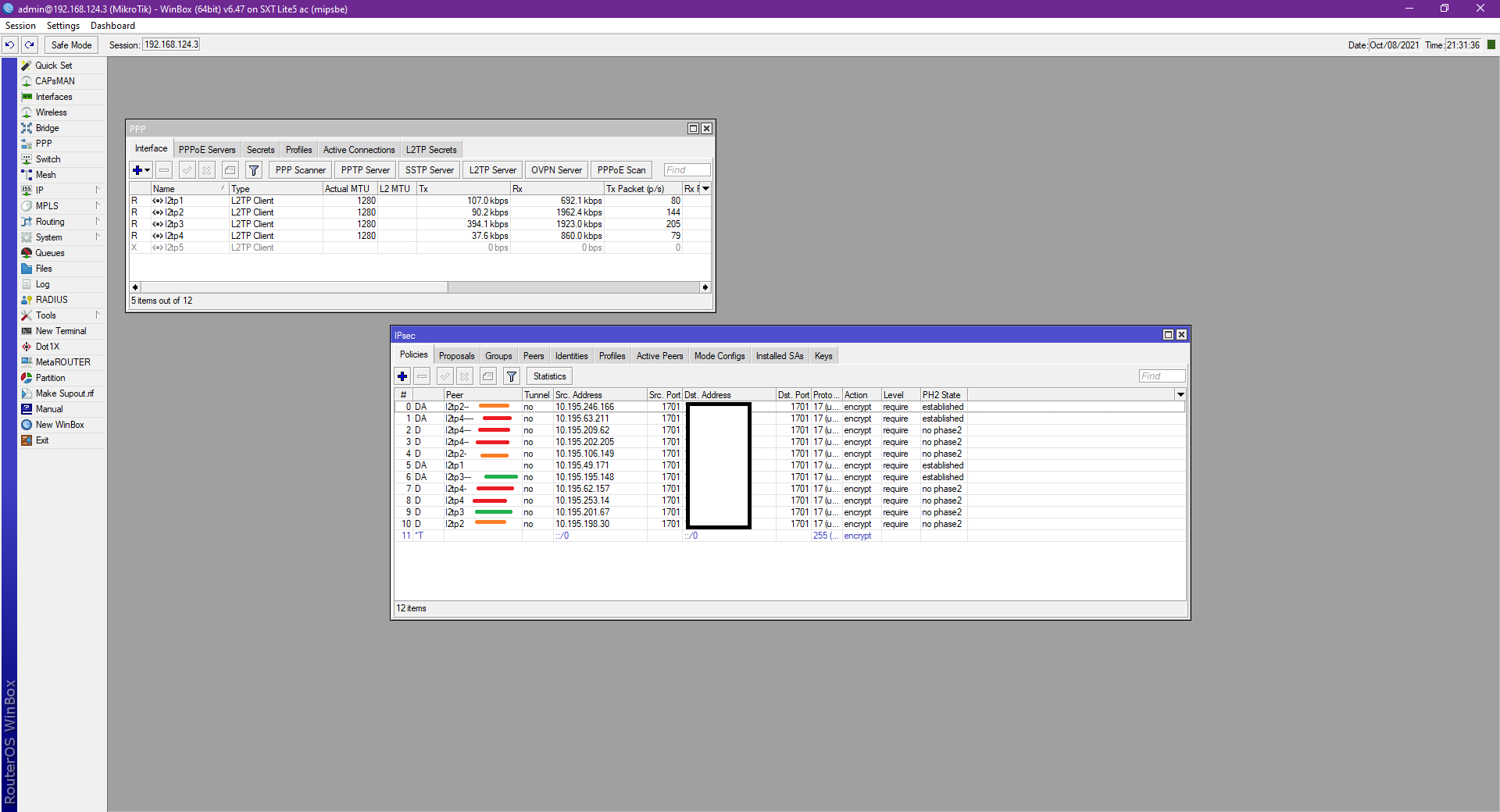The width and height of the screenshot is (1500, 812).
Task: Click the comment button in PPP window
Action: [x=230, y=170]
